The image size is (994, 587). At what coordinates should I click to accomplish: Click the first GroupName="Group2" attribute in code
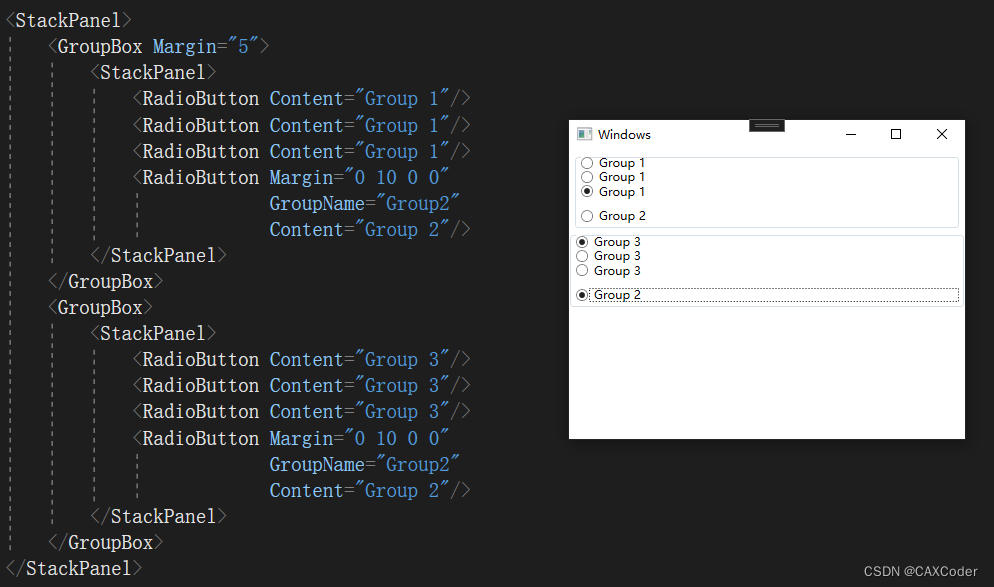coord(364,204)
